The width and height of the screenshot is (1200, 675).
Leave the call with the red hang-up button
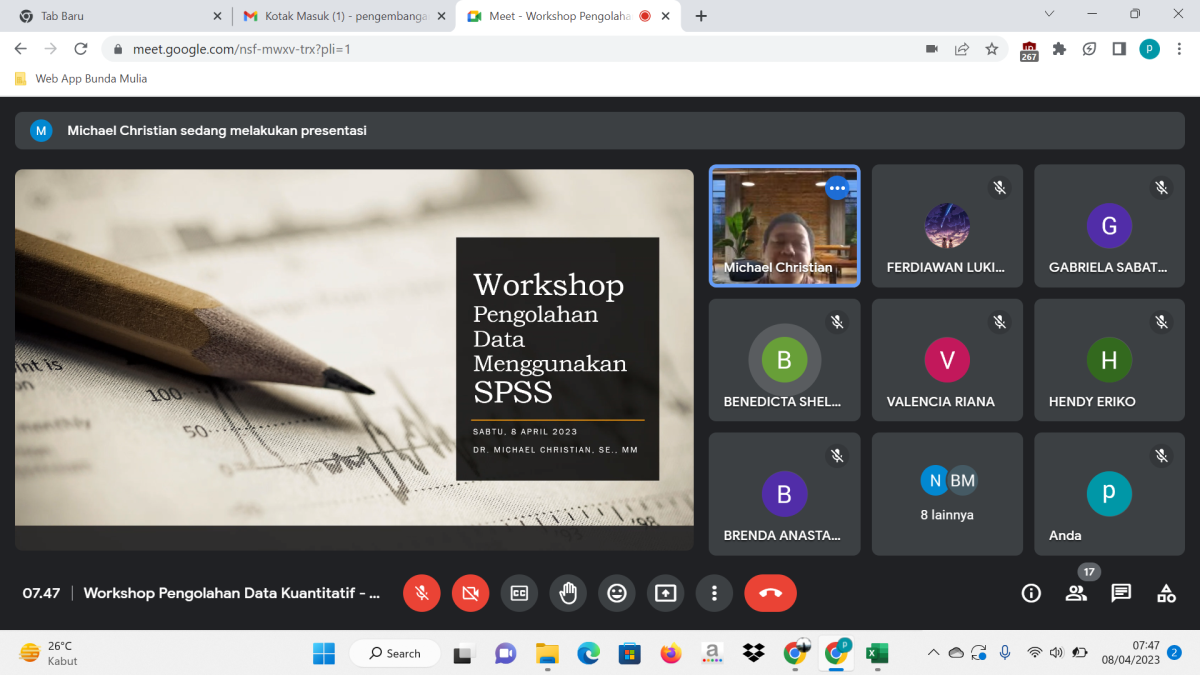coord(770,593)
